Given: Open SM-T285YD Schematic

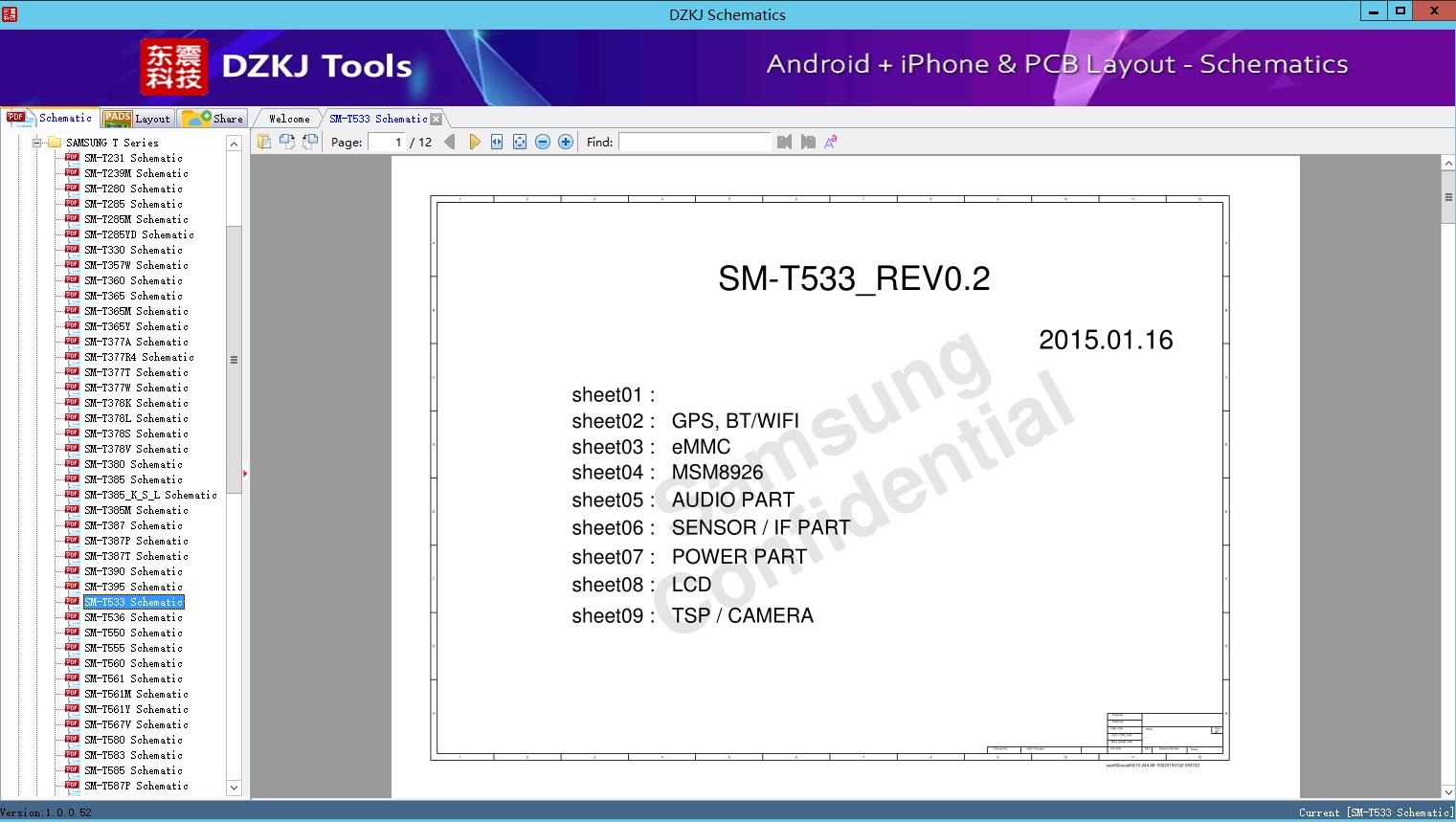Looking at the screenshot, I should tap(139, 234).
